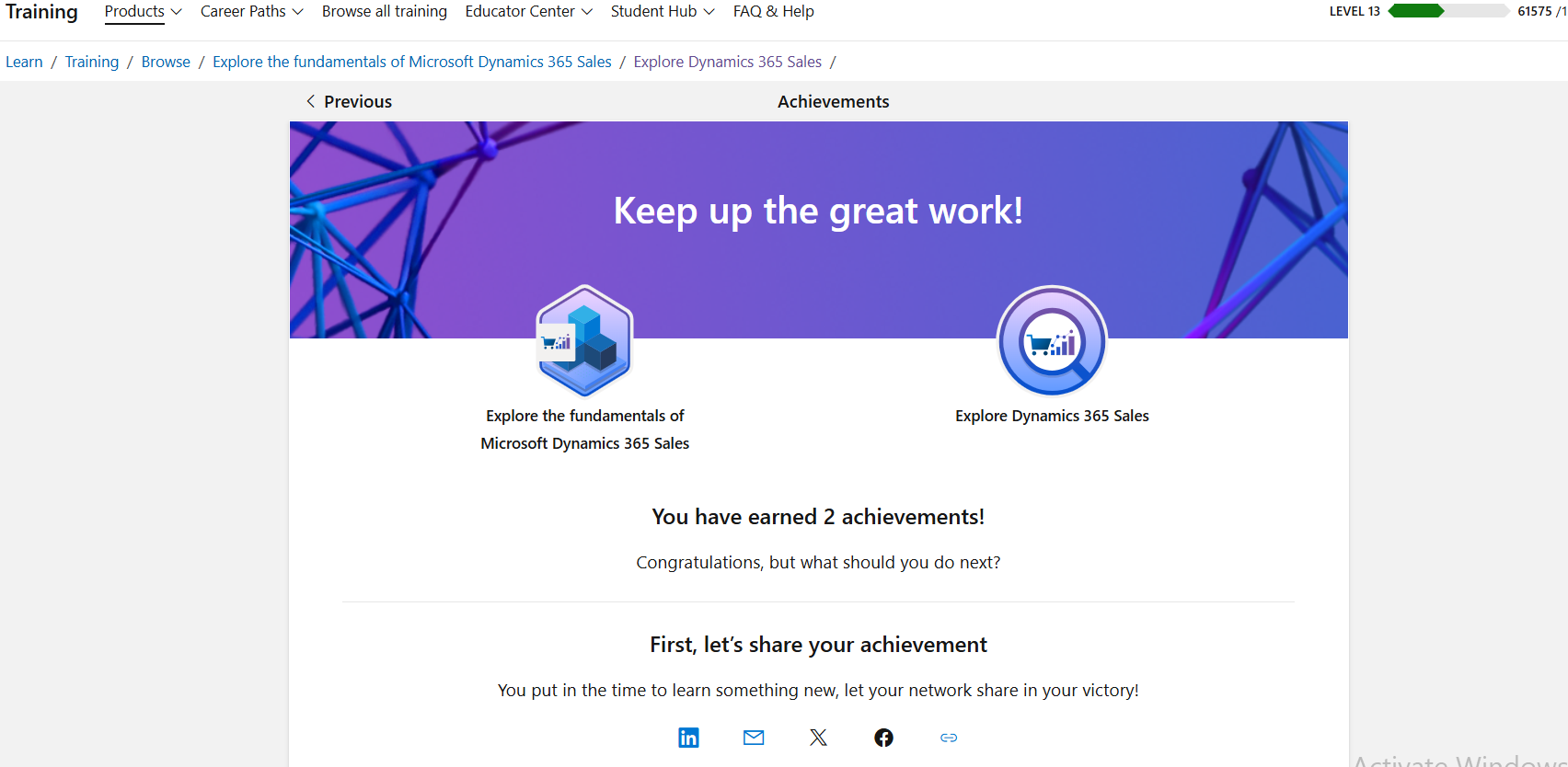This screenshot has width=1568, height=767.
Task: Go to Learn breadcrumb link
Action: point(24,62)
